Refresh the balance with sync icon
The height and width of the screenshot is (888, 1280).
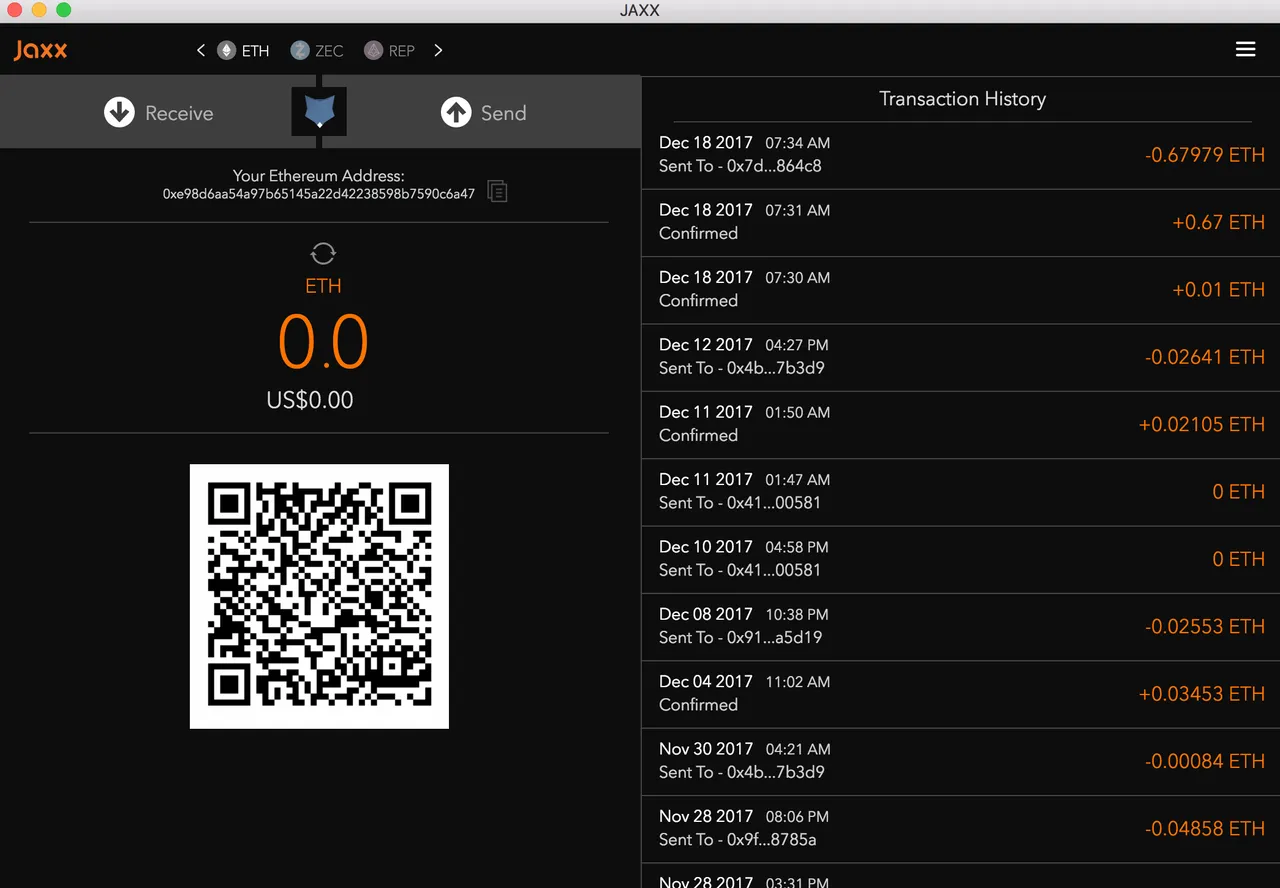pos(322,253)
